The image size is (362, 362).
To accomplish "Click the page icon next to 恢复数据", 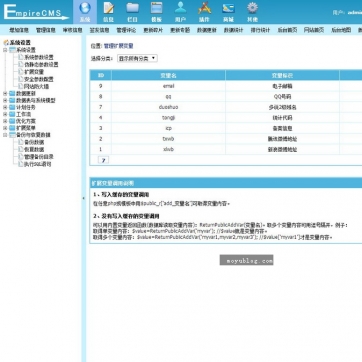I will [x=21, y=149].
